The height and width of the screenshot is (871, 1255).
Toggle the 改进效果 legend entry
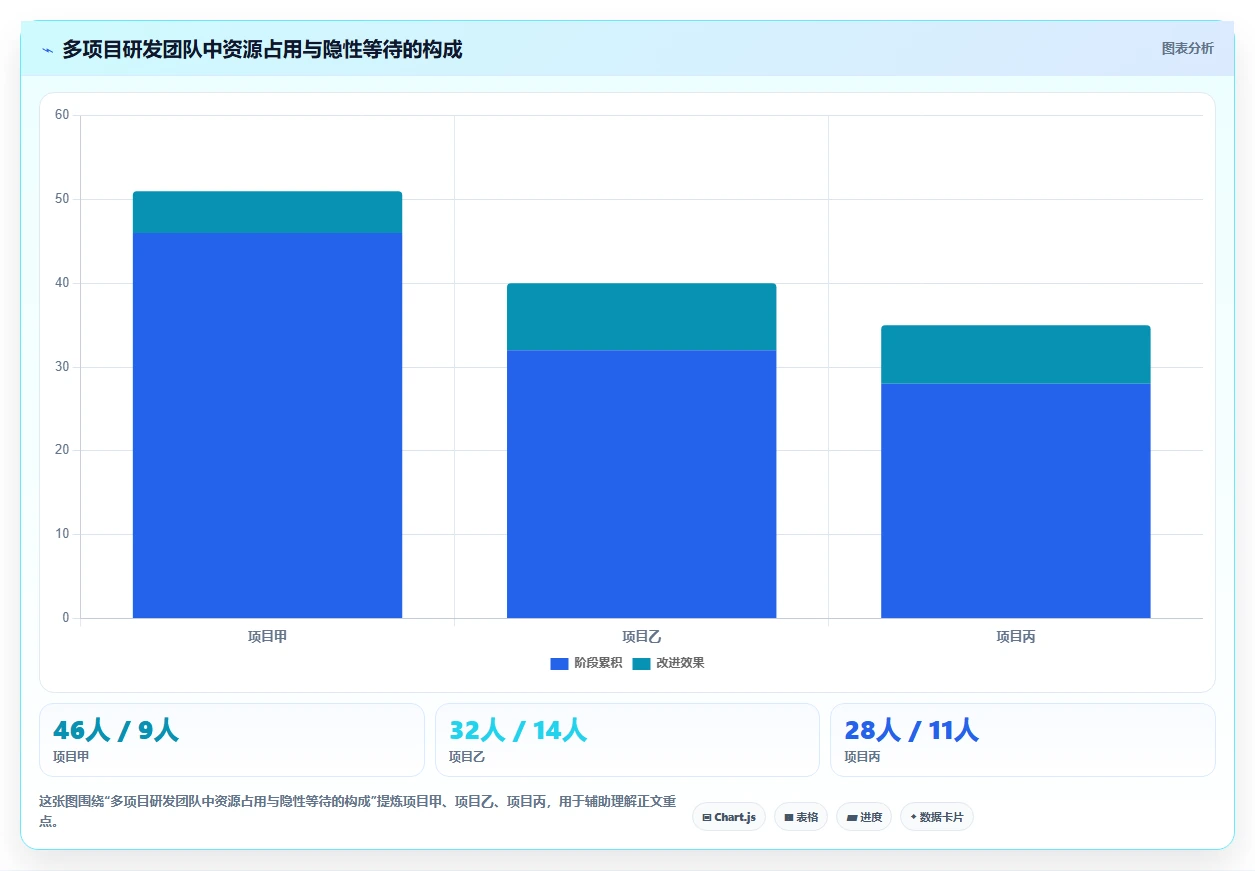(668, 663)
